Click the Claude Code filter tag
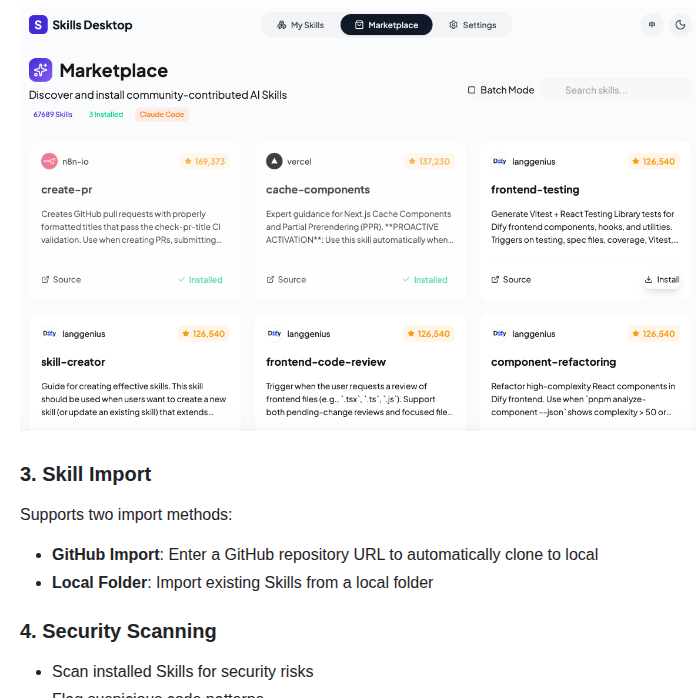Image resolution: width=696 pixels, height=698 pixels. tap(161, 115)
